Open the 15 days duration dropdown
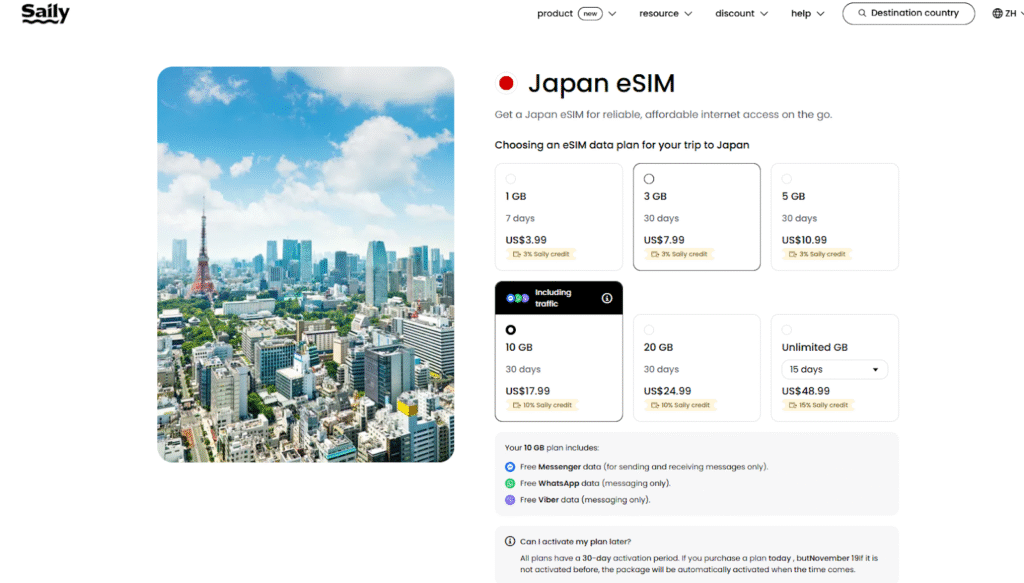 833,370
